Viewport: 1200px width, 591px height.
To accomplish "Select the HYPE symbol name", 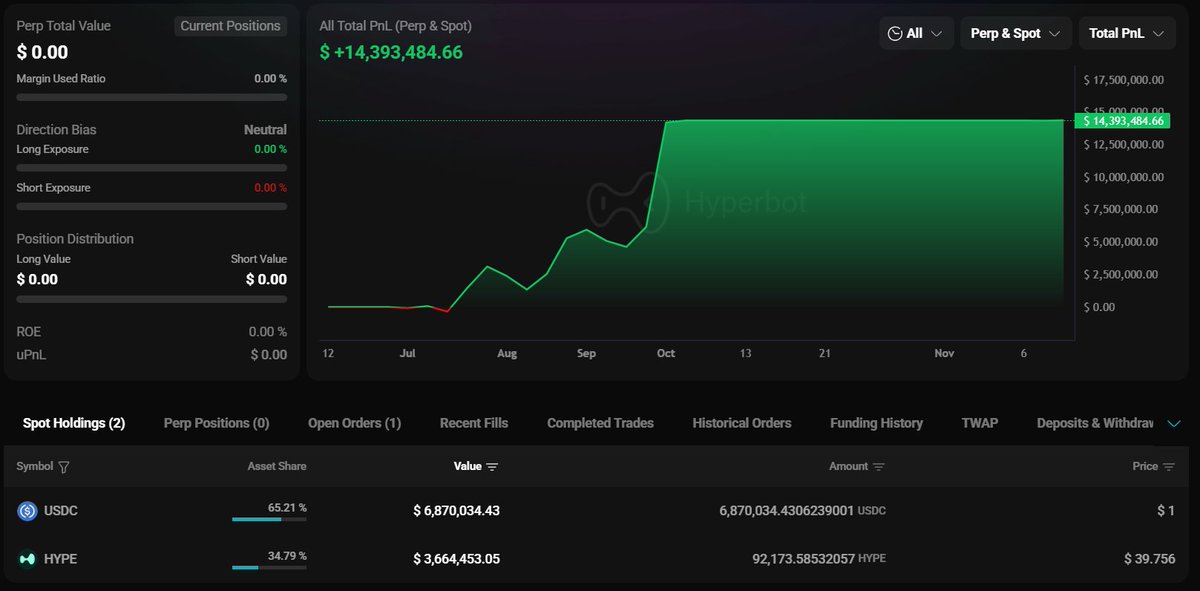I will click(60, 559).
